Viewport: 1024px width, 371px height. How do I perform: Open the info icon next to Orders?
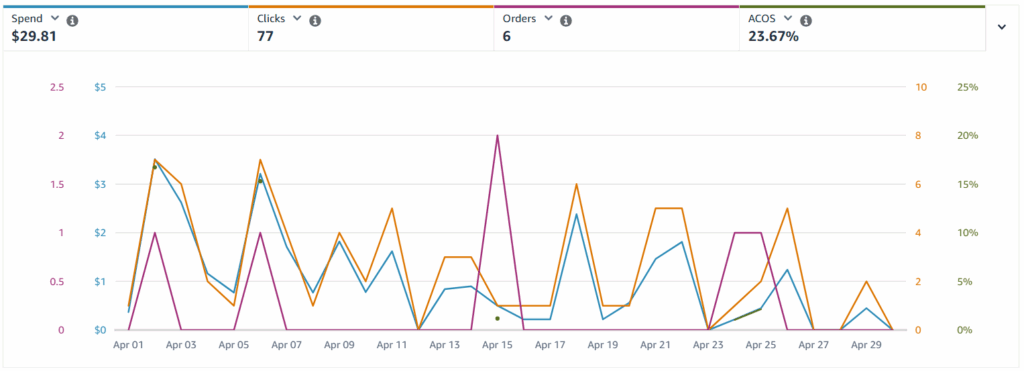point(566,21)
